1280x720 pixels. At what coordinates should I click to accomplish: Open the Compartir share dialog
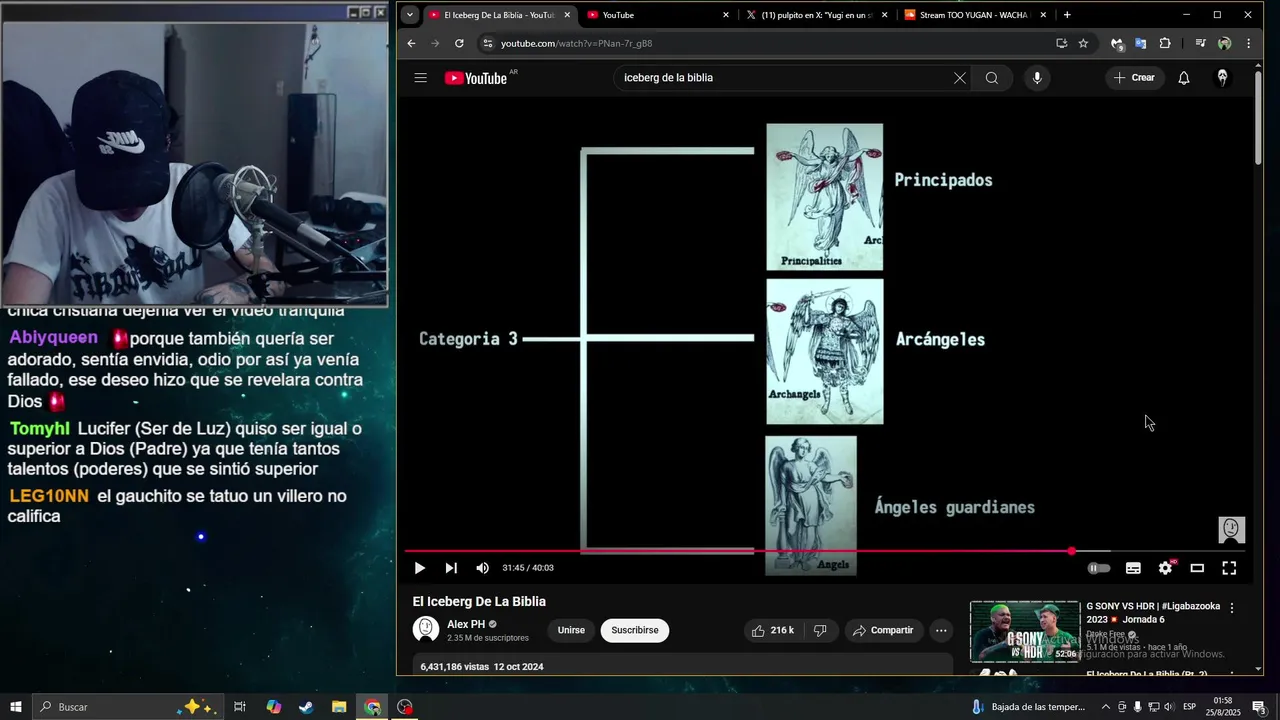click(x=882, y=631)
